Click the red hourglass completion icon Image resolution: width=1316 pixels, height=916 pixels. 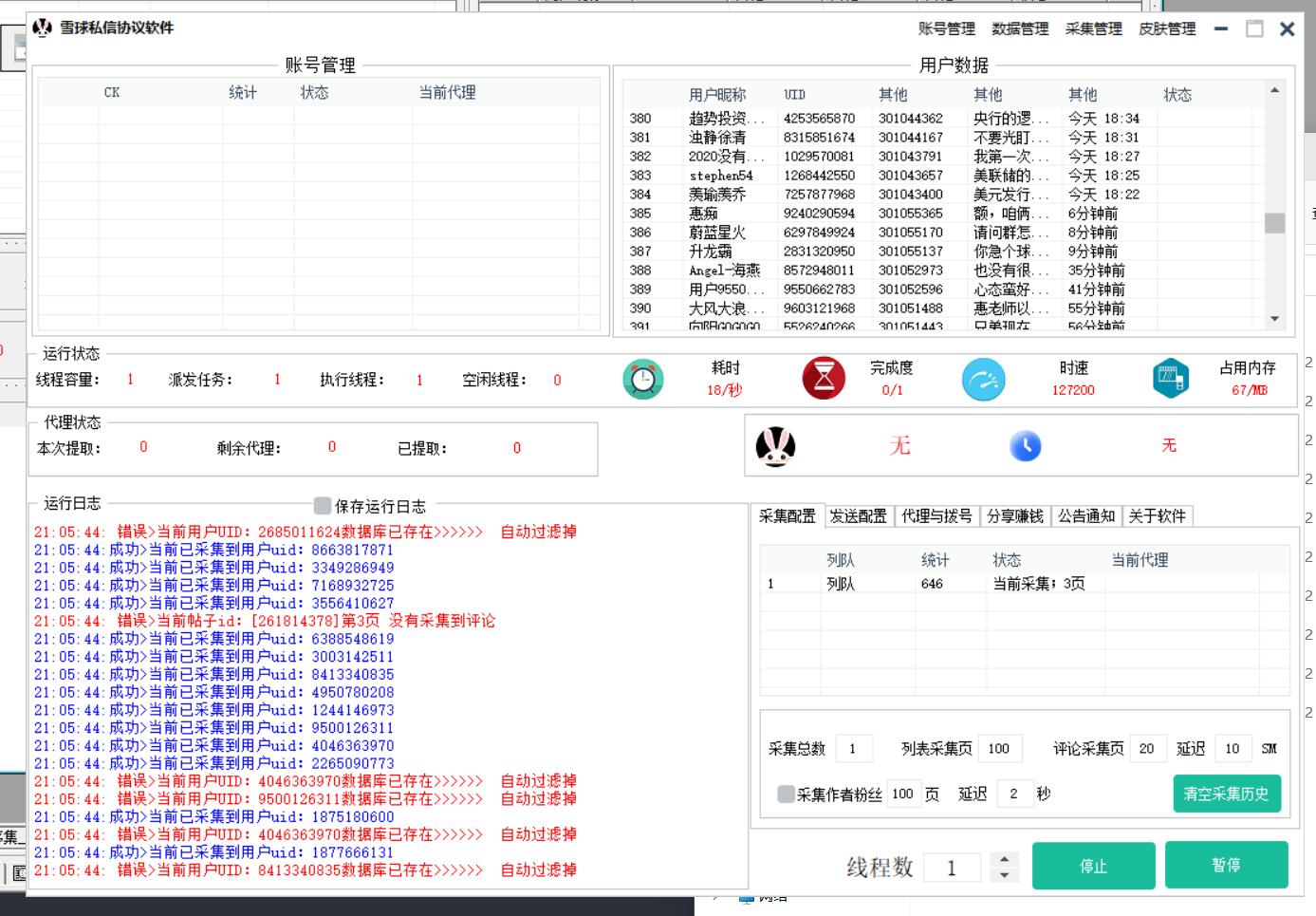[824, 379]
